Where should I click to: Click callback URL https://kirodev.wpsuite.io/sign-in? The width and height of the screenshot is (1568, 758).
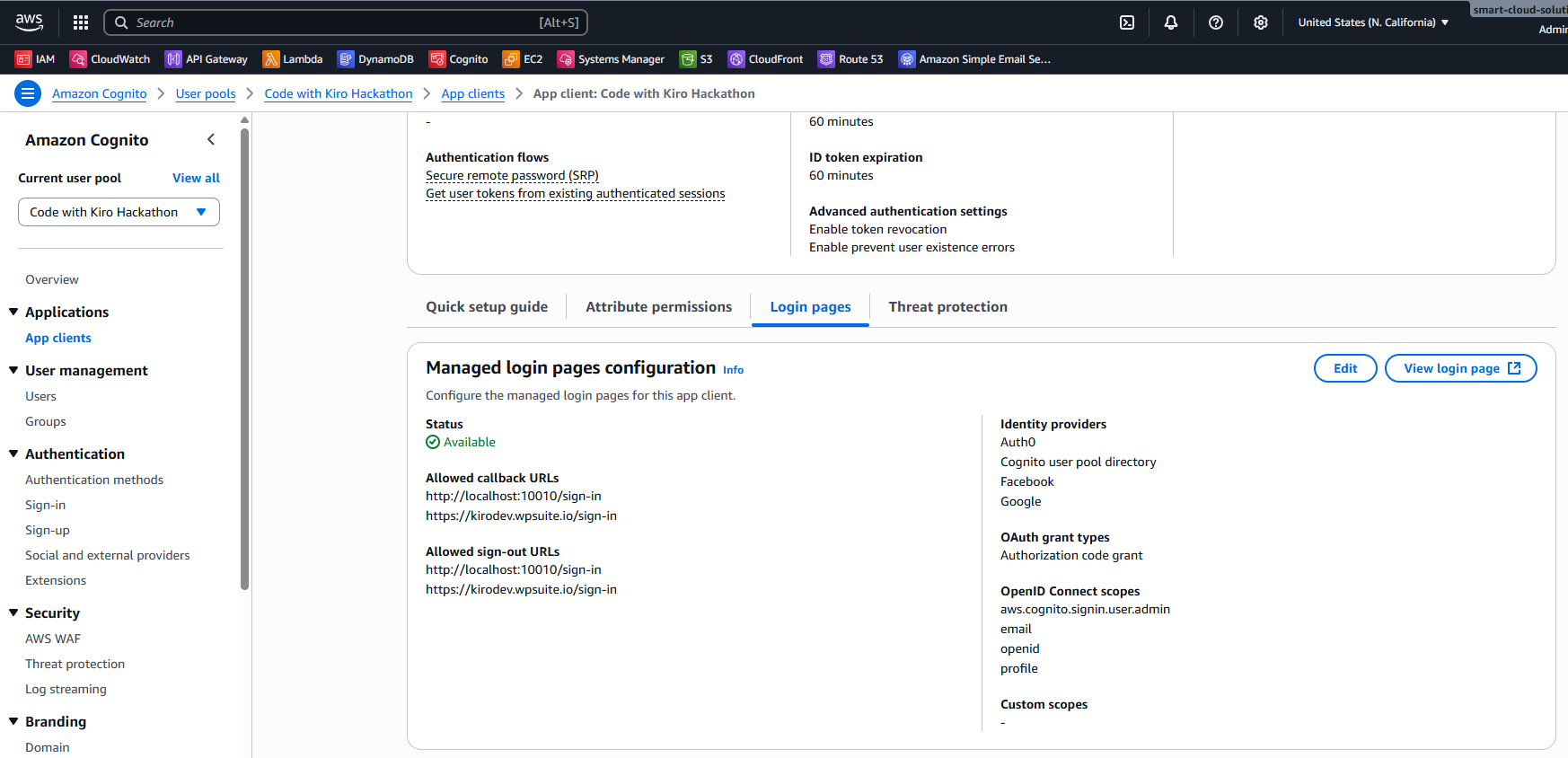click(x=521, y=516)
